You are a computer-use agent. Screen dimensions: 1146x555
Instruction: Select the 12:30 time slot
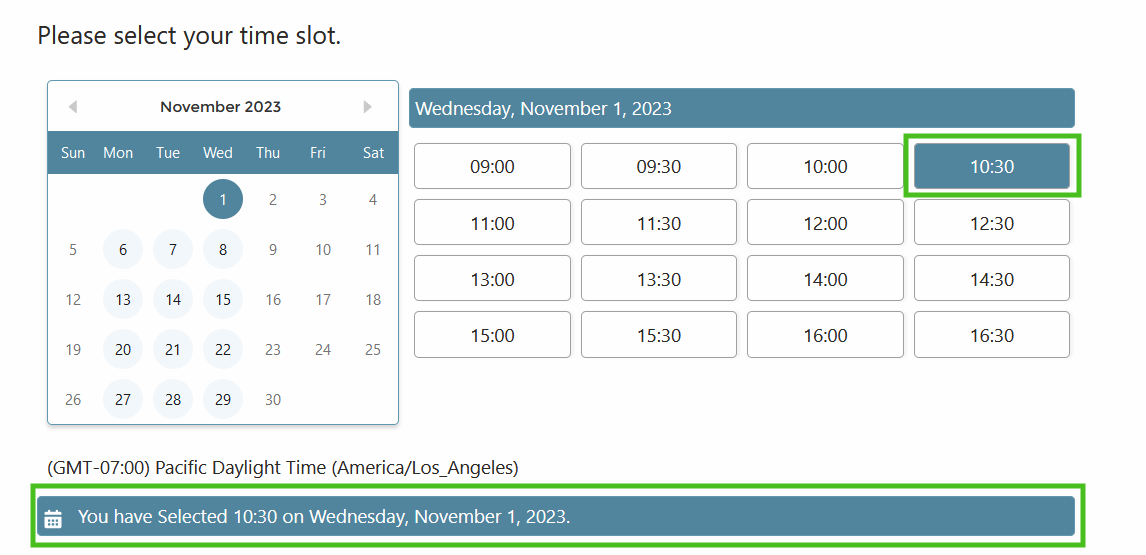point(991,223)
